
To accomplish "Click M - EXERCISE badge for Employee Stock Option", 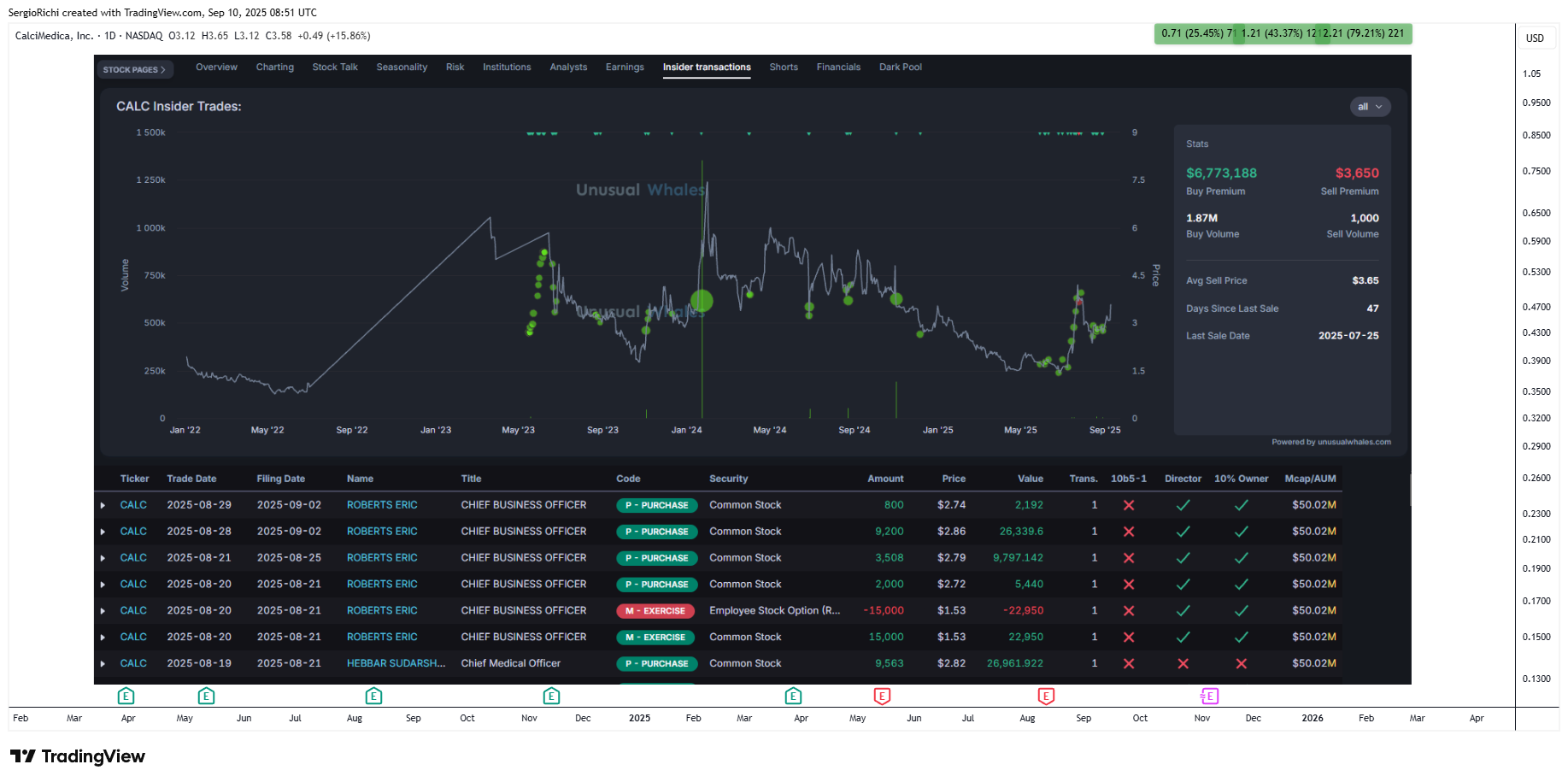I will 655,611.
